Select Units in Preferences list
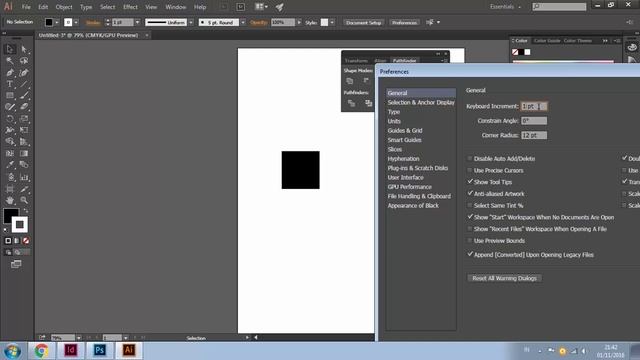The height and width of the screenshot is (360, 640). pyautogui.click(x=394, y=121)
